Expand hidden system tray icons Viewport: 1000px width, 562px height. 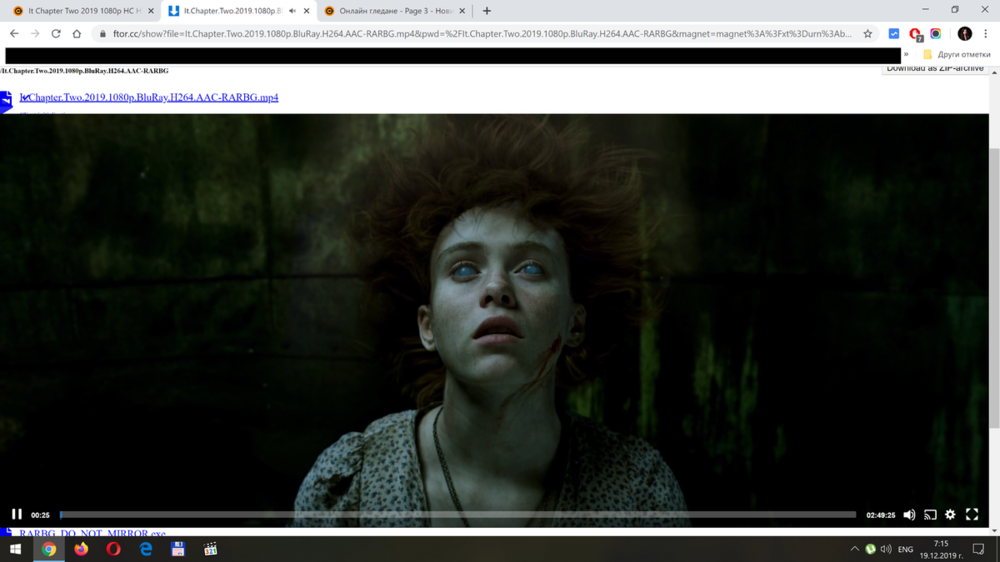coord(854,549)
